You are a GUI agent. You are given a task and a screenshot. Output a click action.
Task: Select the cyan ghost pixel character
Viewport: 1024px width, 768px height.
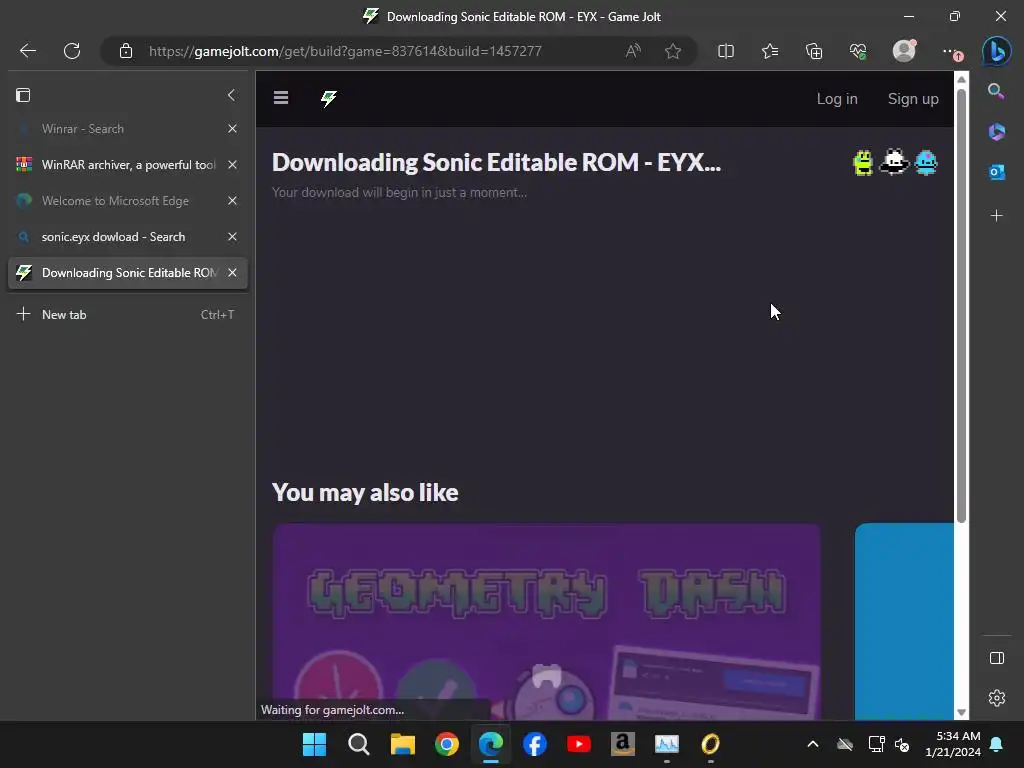(x=926, y=163)
